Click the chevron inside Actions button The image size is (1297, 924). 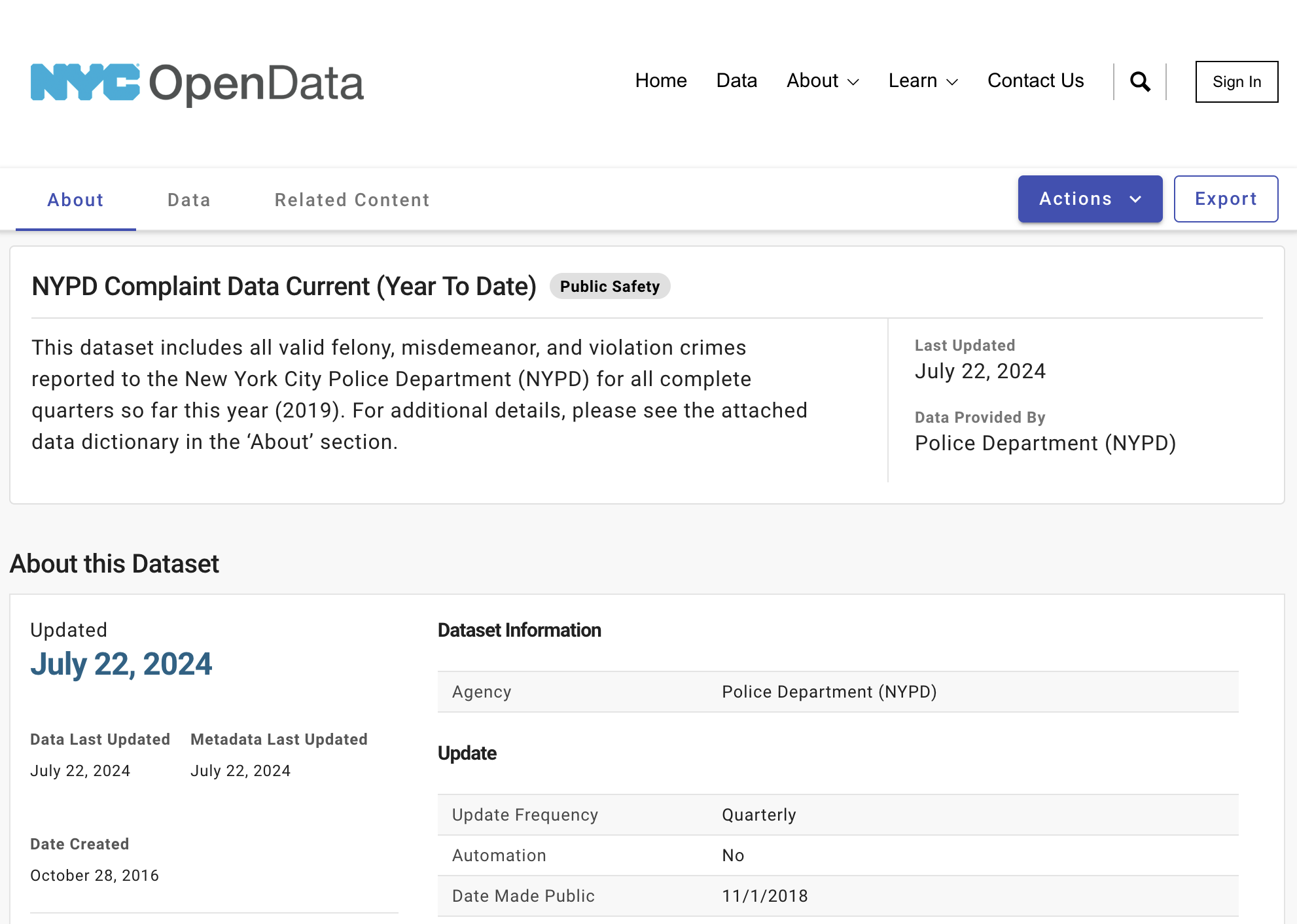(x=1136, y=199)
